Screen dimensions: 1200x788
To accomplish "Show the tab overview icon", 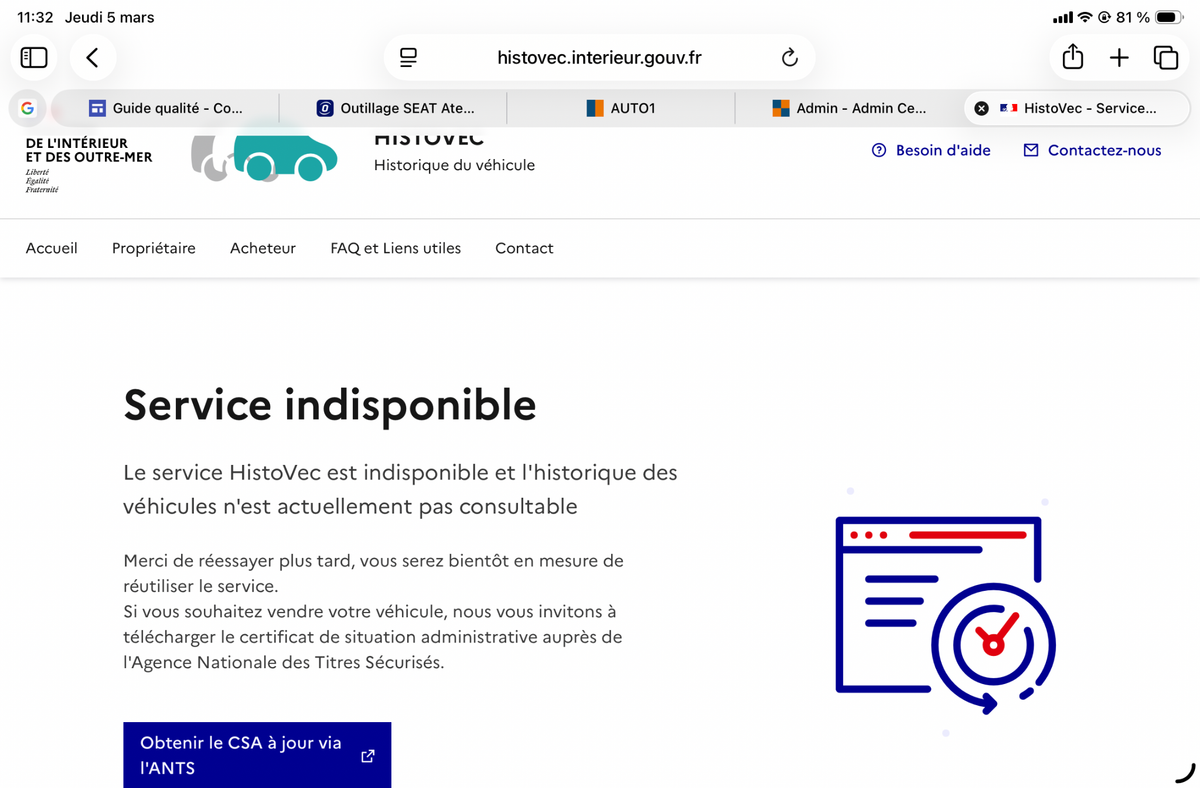I will pyautogui.click(x=1166, y=58).
